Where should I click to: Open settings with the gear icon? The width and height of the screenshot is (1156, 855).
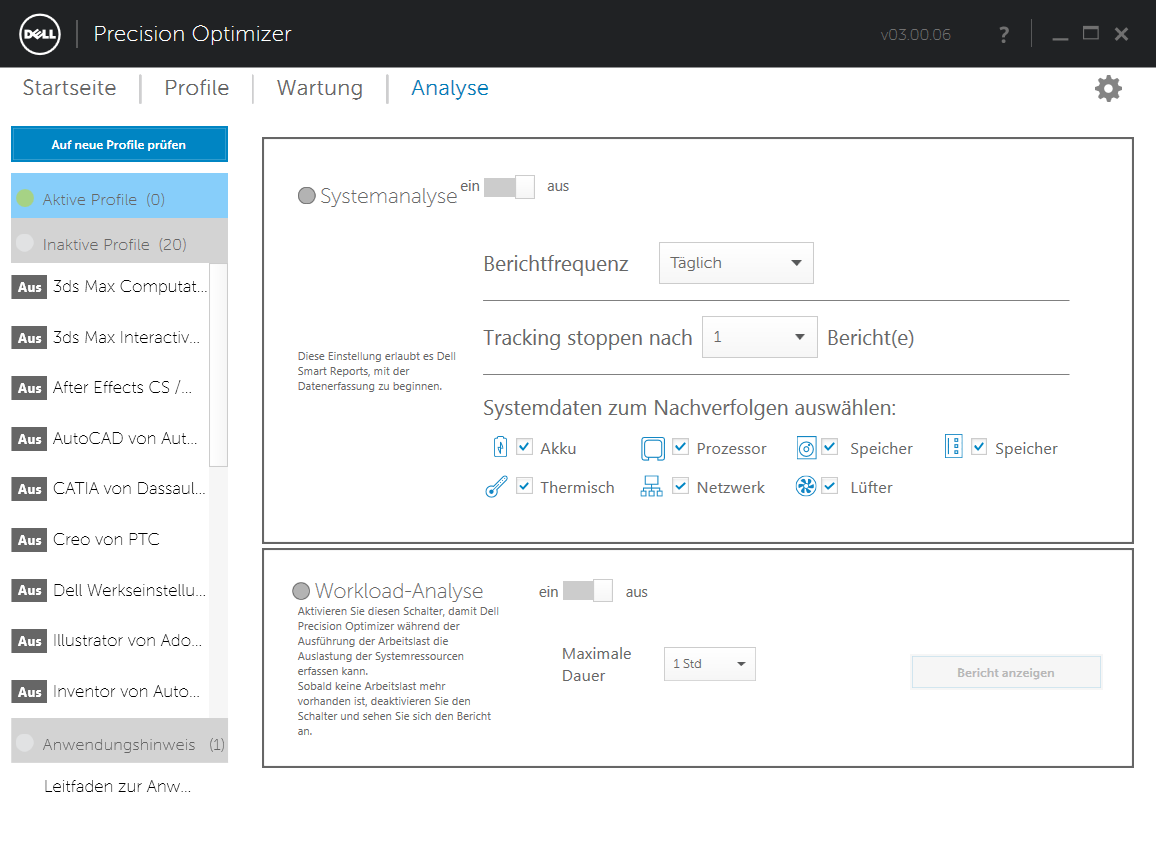pos(1108,89)
